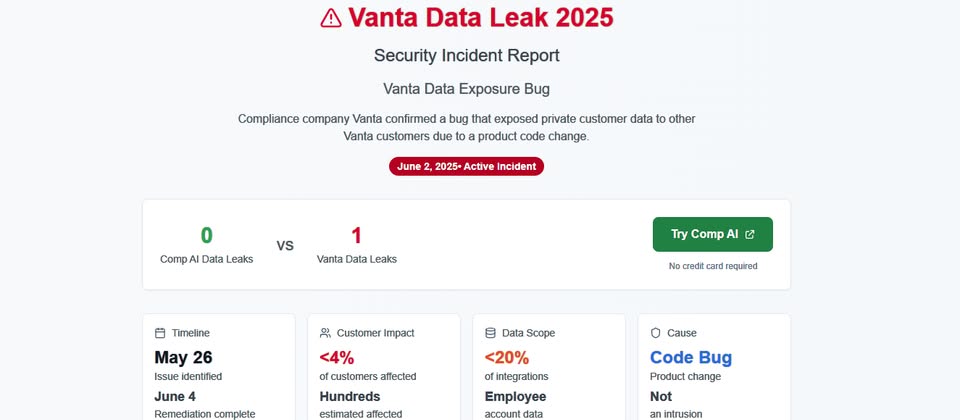Click the database icon beside Data Scope
The height and width of the screenshot is (420, 960).
tap(490, 333)
